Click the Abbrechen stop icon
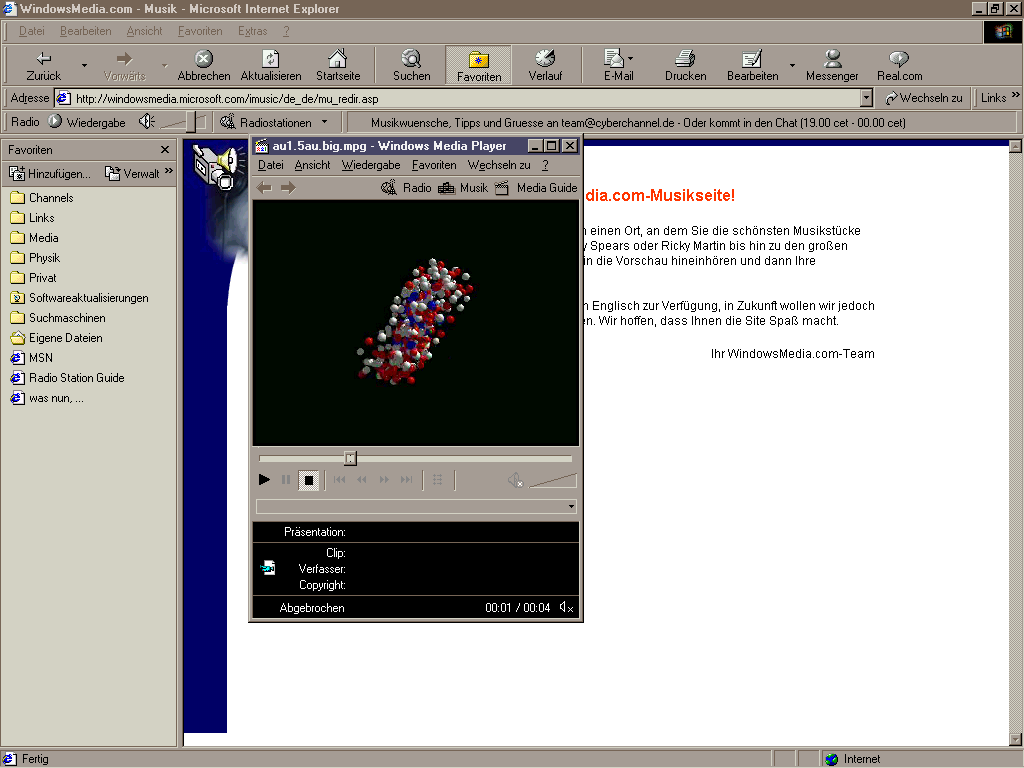The height and width of the screenshot is (768, 1024). (x=204, y=65)
